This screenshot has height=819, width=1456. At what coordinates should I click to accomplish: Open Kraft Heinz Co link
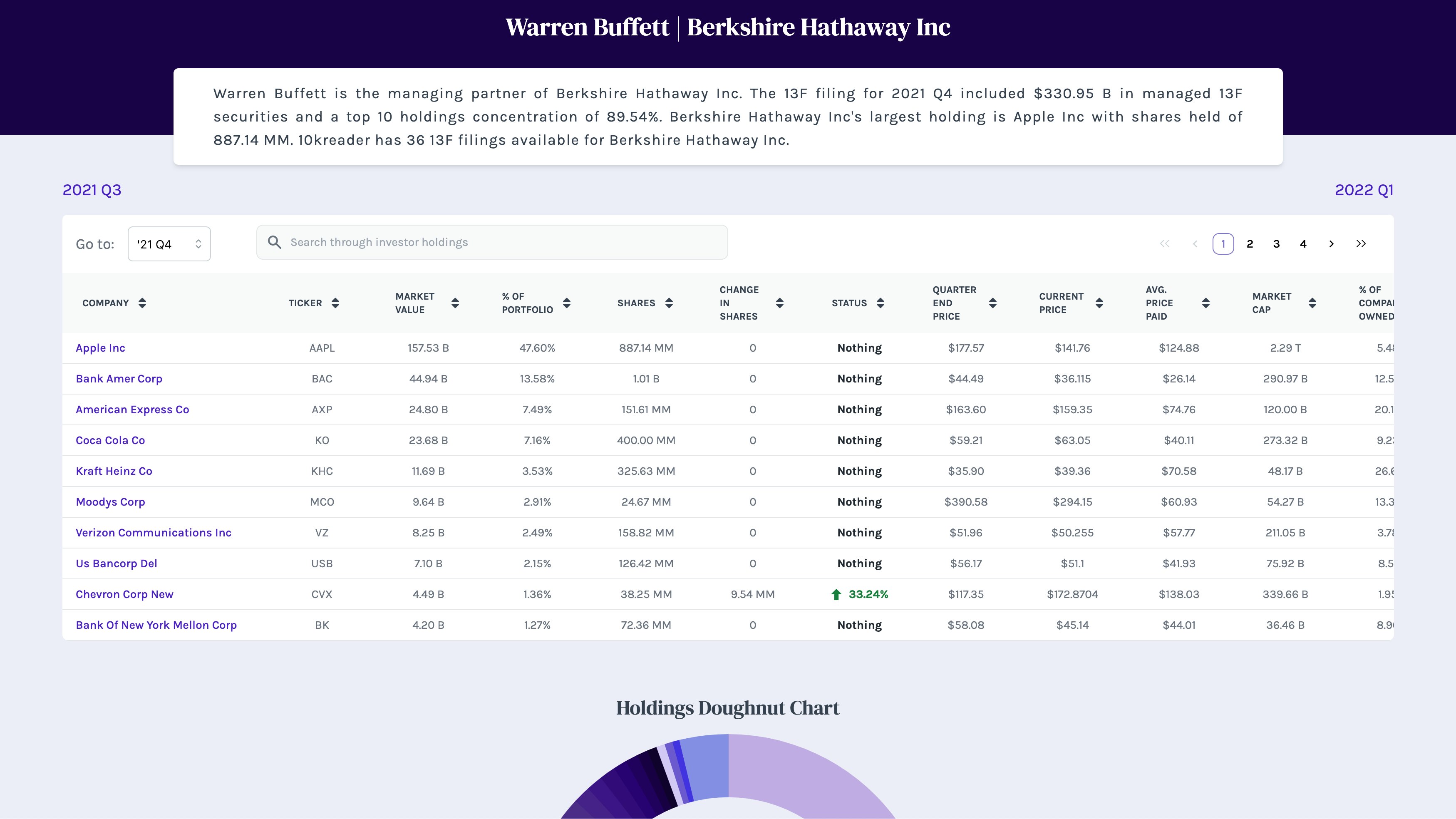point(114,472)
